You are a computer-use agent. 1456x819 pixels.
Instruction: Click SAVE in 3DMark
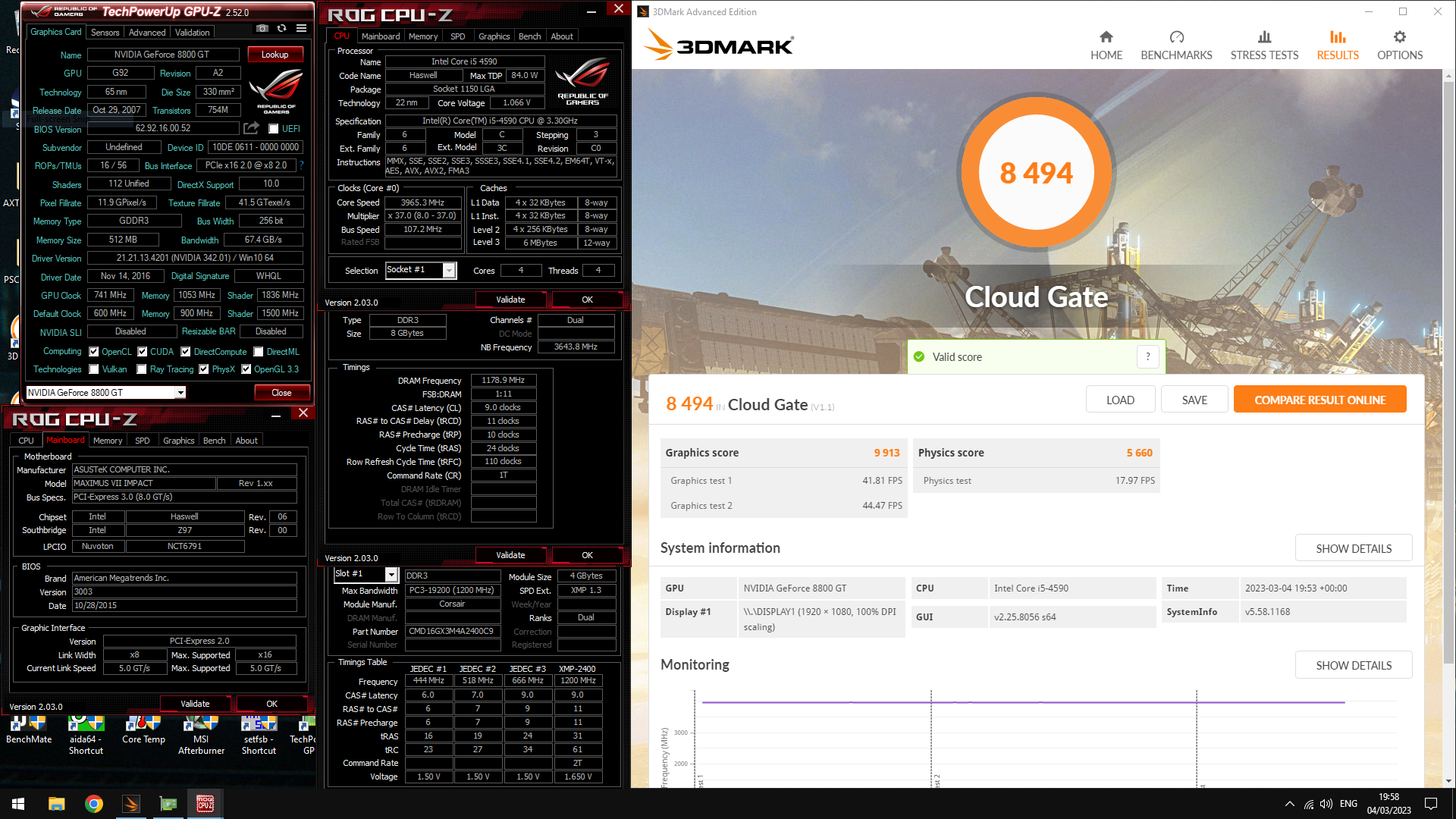point(1194,400)
